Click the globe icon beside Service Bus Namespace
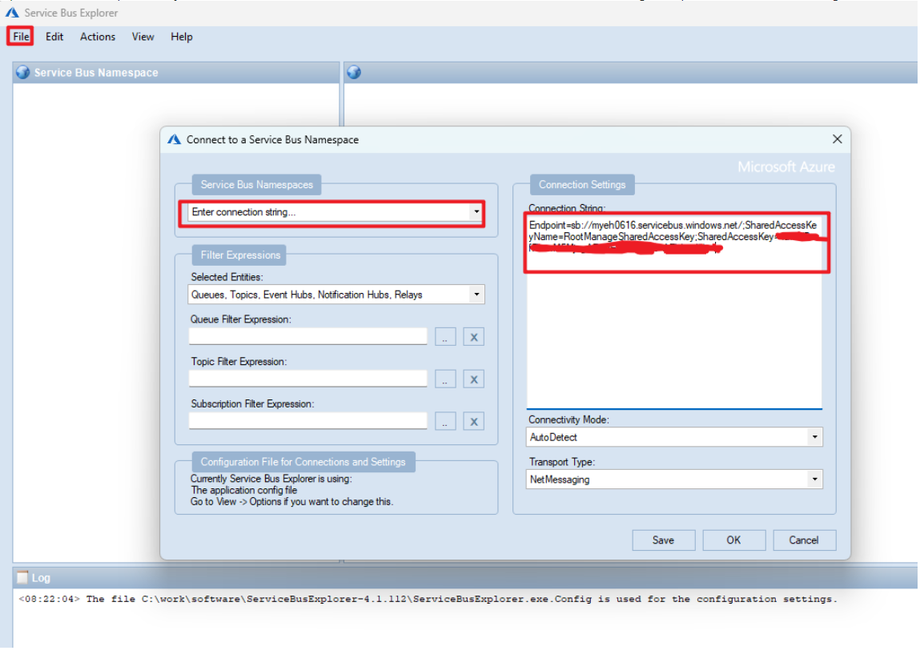Image resolution: width=920 pixels, height=650 pixels. click(23, 72)
